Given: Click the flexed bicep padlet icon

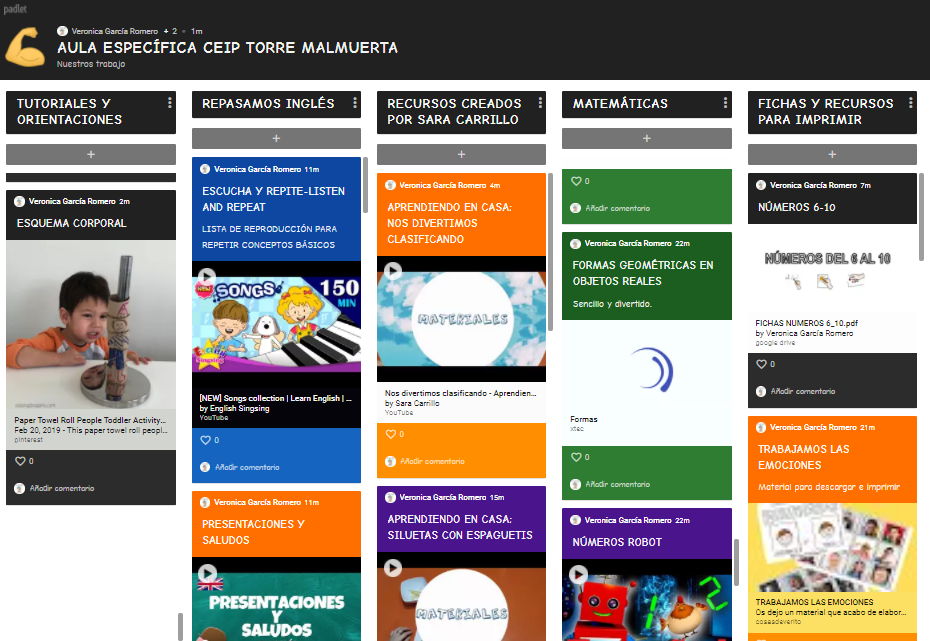Looking at the screenshot, I should [25, 46].
